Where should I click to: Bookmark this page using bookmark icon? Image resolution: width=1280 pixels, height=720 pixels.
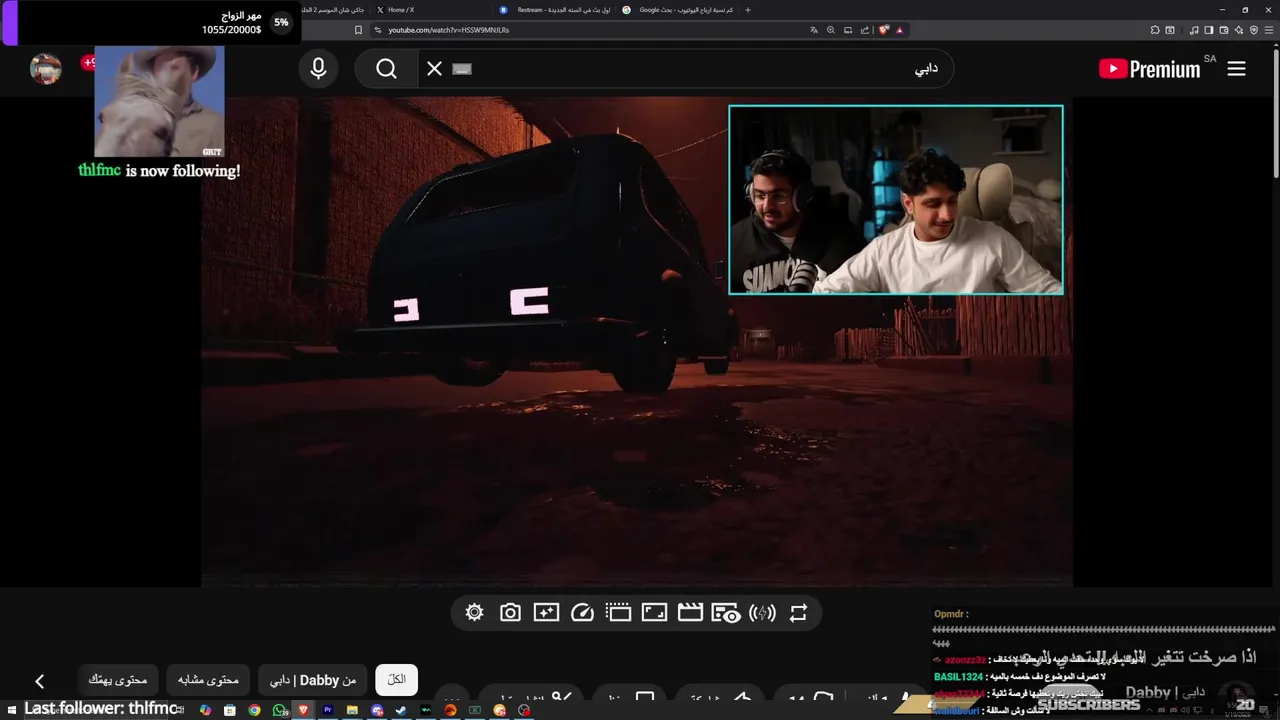pyautogui.click(x=359, y=30)
